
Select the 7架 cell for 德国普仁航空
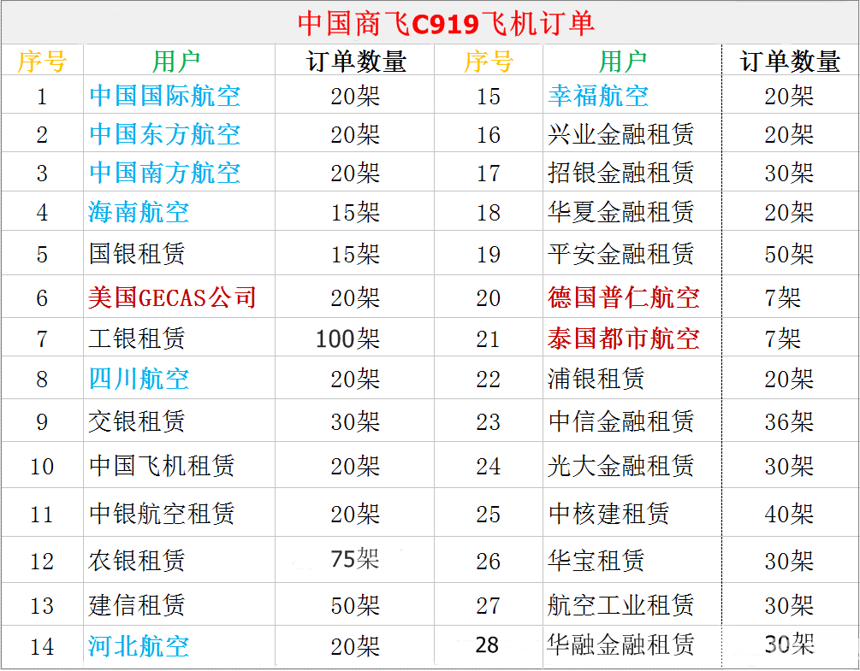pos(790,297)
